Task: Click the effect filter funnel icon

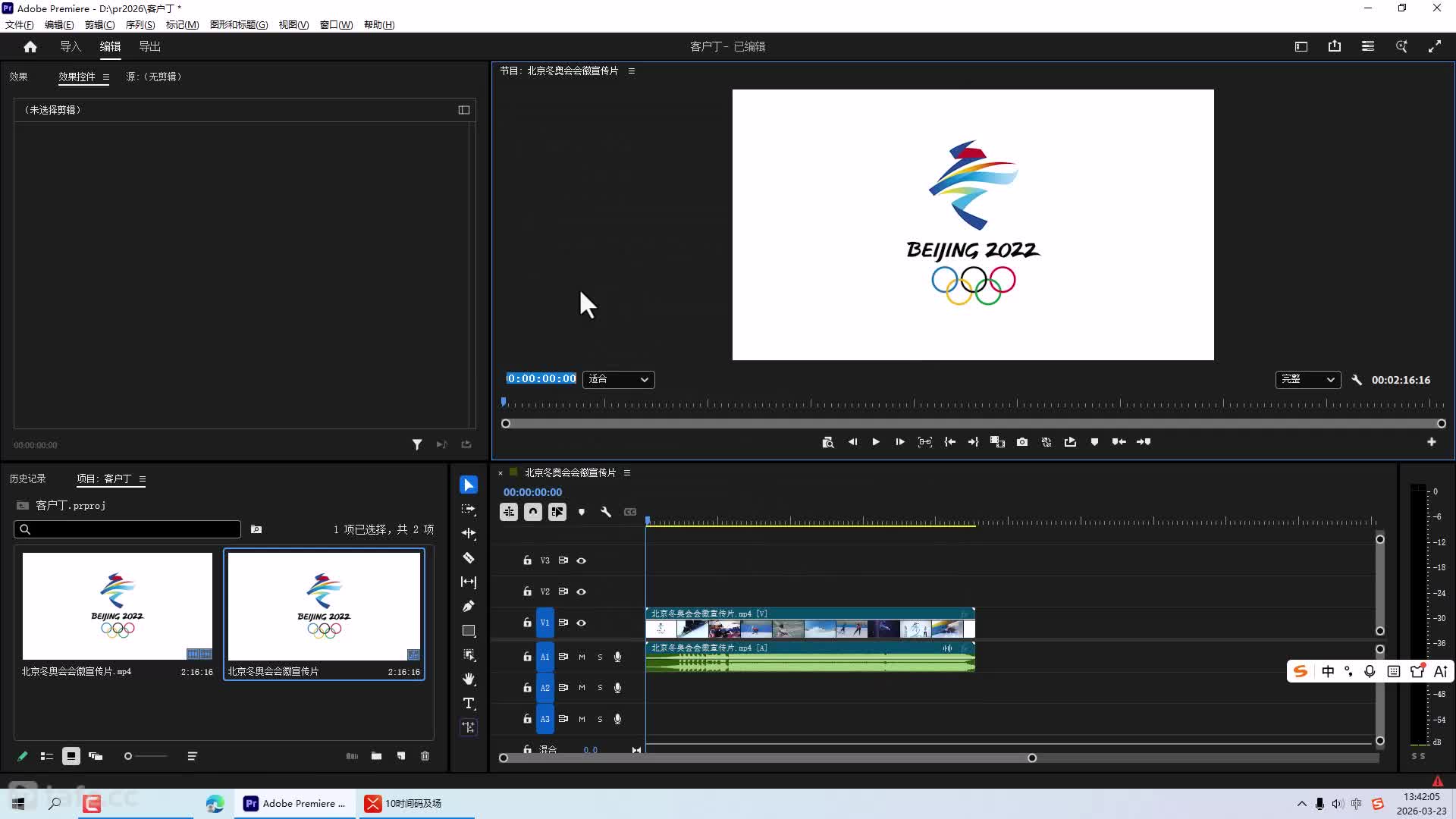Action: coord(417,445)
